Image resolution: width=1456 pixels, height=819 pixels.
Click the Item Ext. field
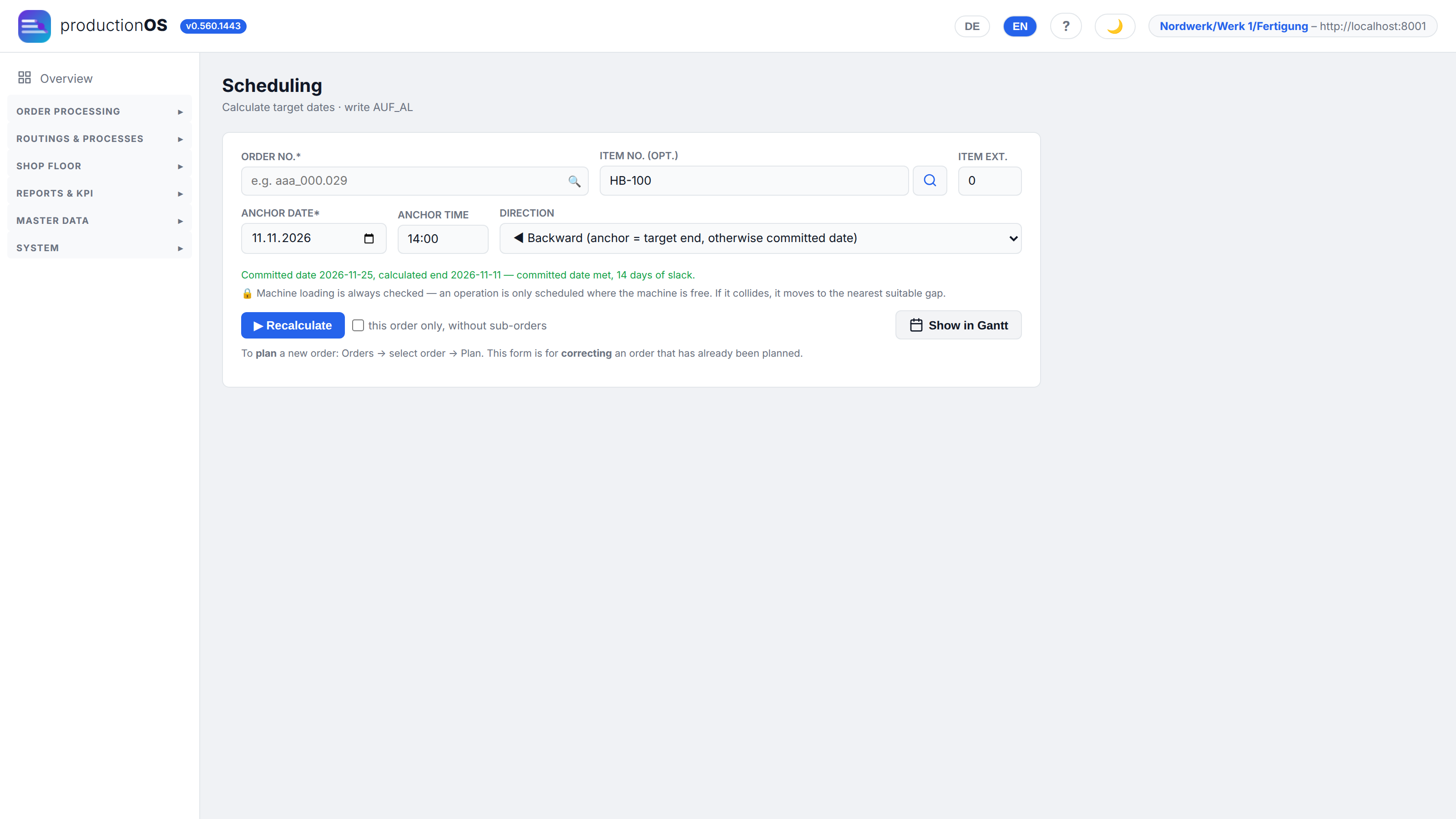click(989, 181)
